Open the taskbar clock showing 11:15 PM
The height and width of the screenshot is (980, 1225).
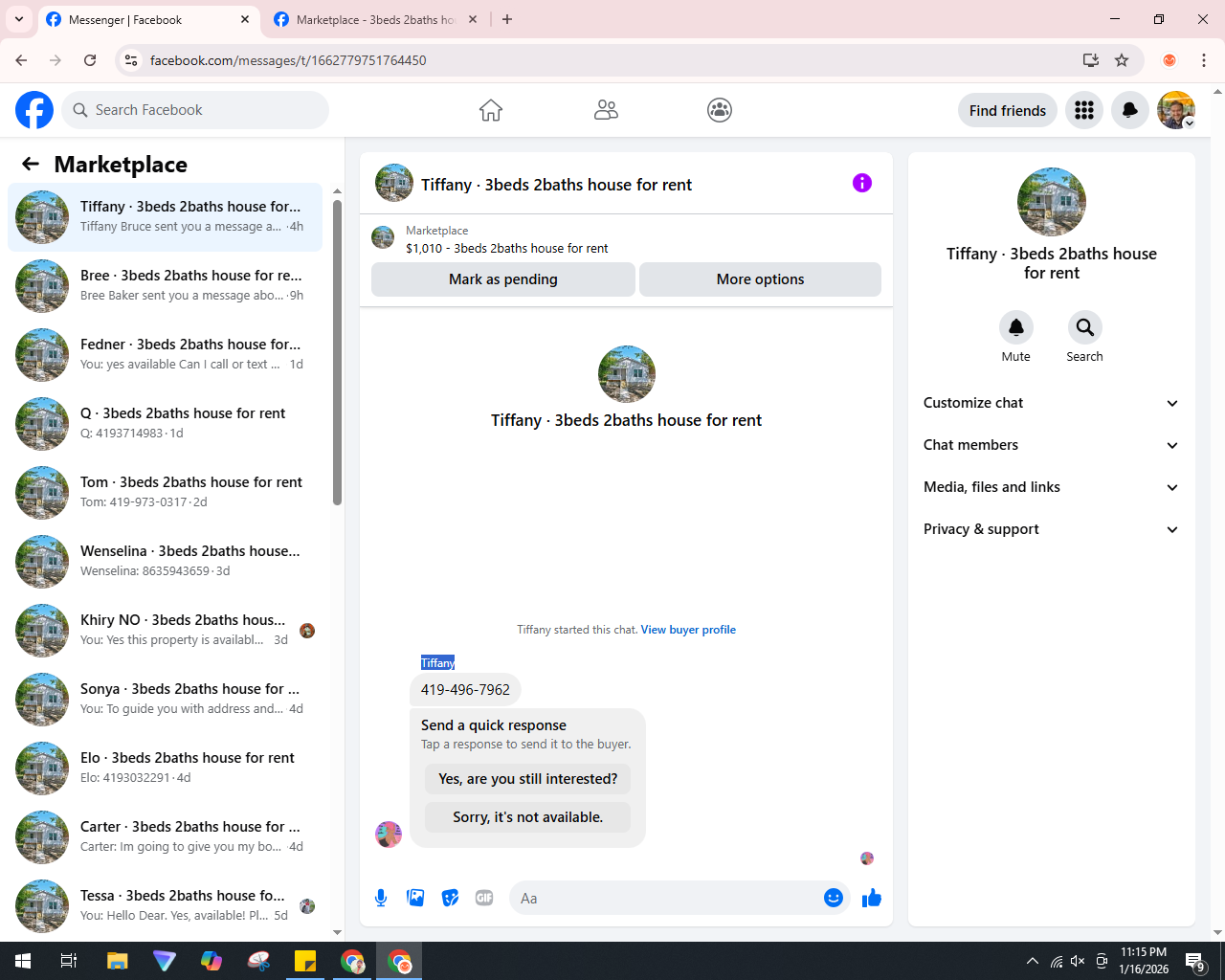[1144, 961]
